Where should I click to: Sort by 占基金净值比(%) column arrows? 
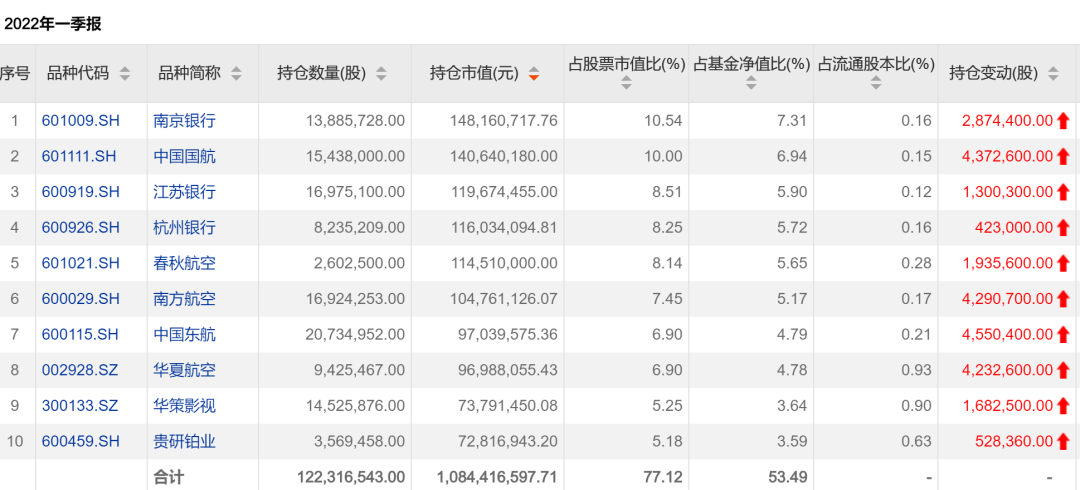click(751, 84)
